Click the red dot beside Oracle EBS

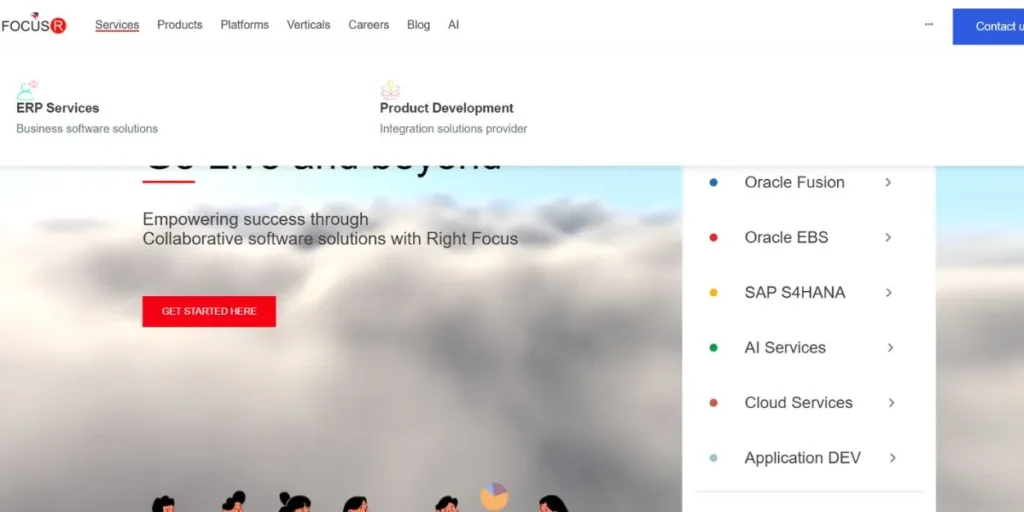[713, 238]
